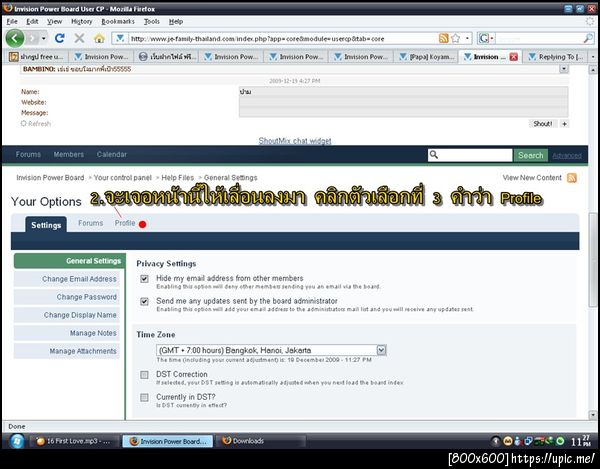Open the tab list dropdown arrow
This screenshot has height=469, width=600.
click(593, 57)
